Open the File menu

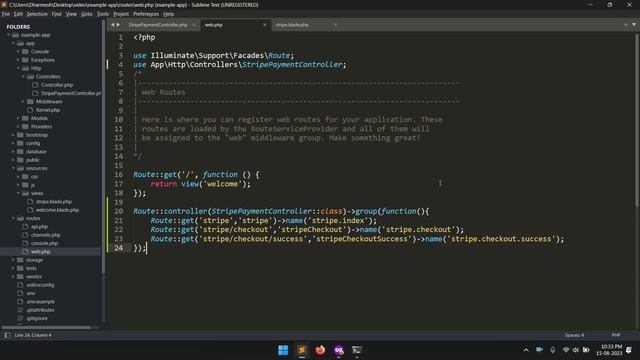pos(6,14)
